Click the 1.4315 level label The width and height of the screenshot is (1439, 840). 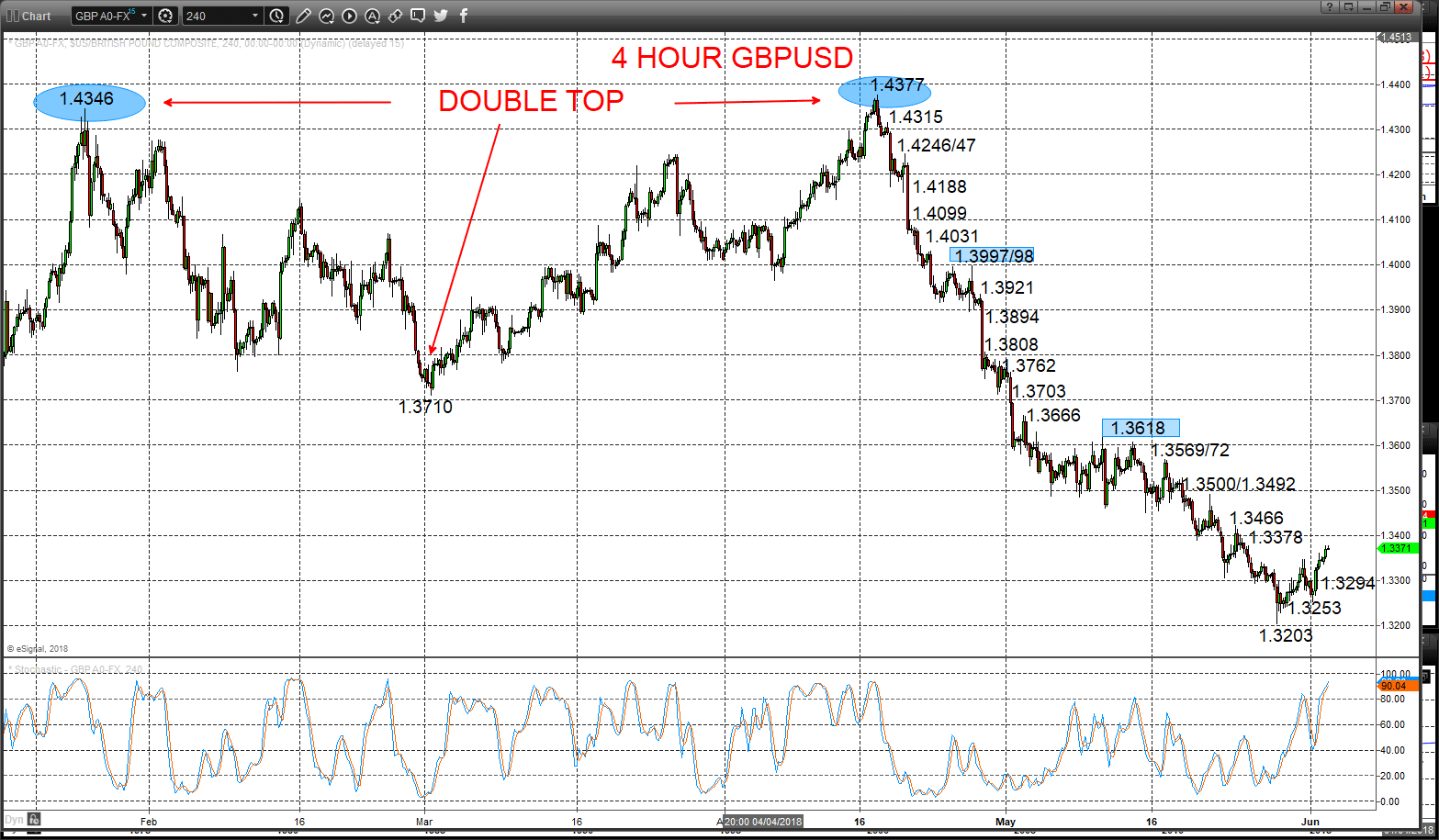click(916, 117)
